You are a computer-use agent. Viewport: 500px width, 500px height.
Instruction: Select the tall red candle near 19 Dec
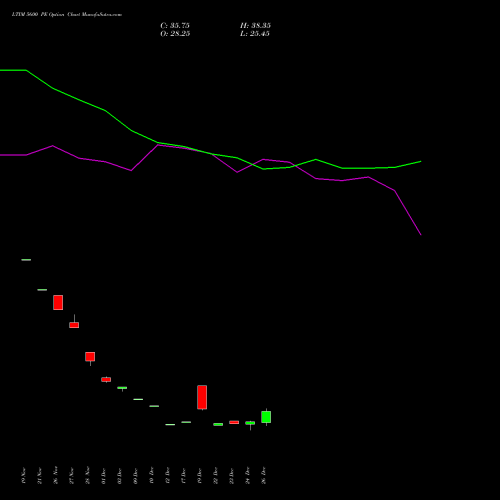202,397
